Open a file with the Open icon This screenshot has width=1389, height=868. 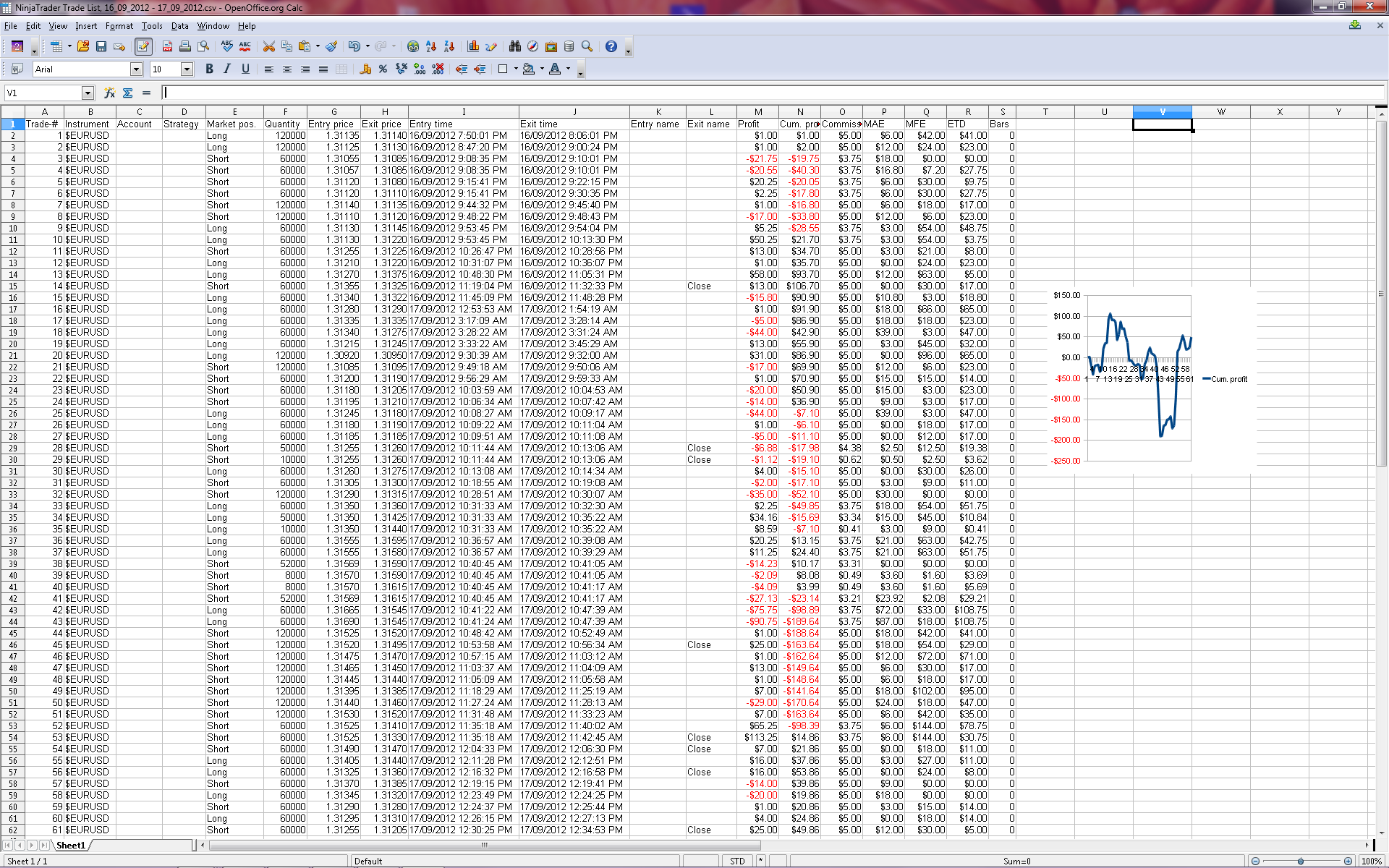click(83, 46)
